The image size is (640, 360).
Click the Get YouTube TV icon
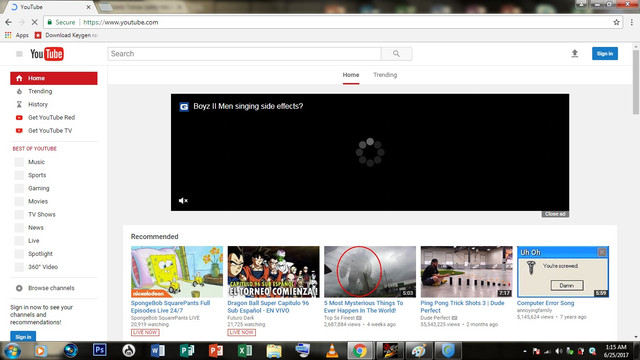click(19, 131)
